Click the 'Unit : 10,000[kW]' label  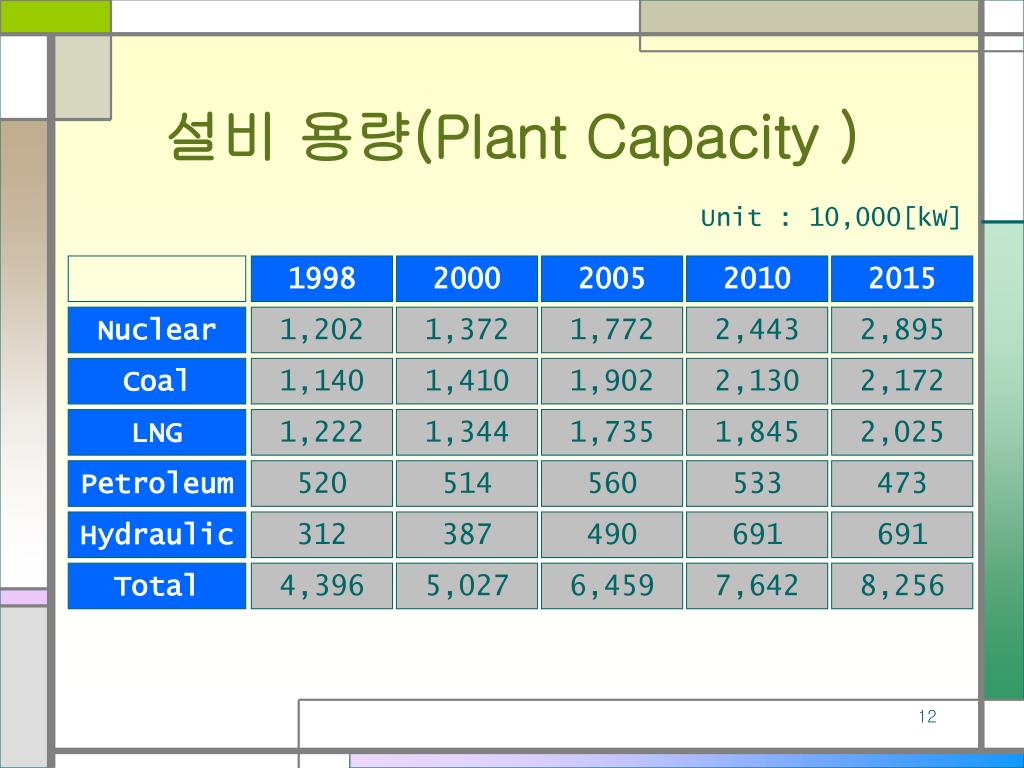coord(830,217)
